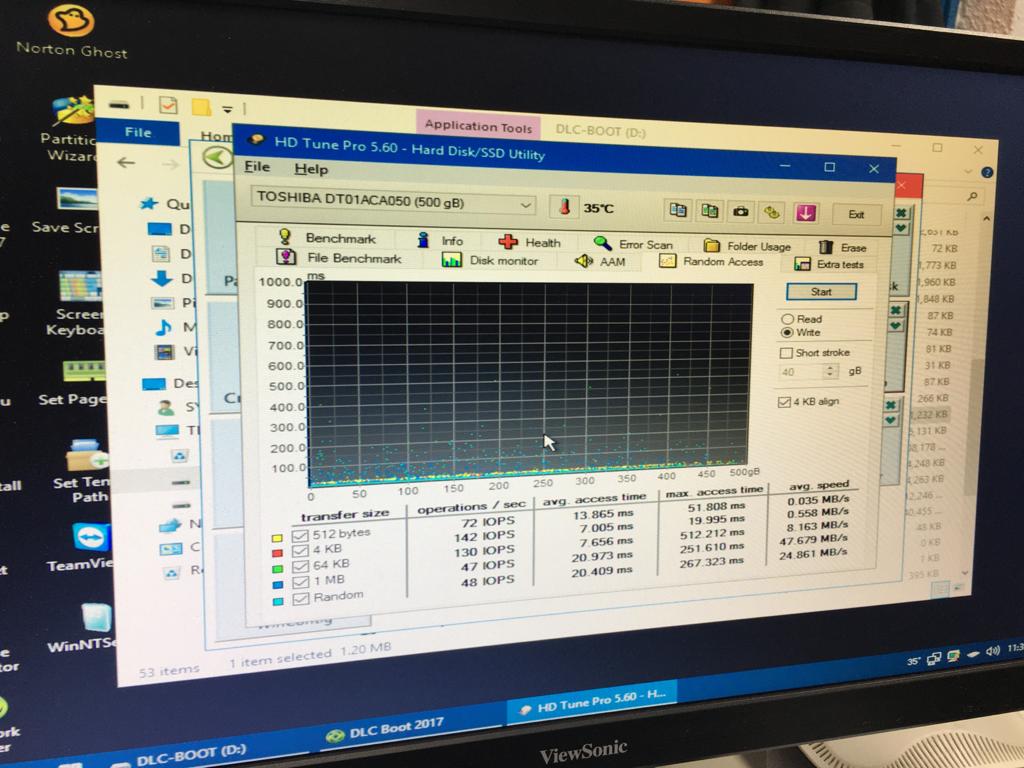Open the TOSHIBA DT01ACA050 drive dropdown
Viewport: 1024px width, 768px height.
pos(393,200)
